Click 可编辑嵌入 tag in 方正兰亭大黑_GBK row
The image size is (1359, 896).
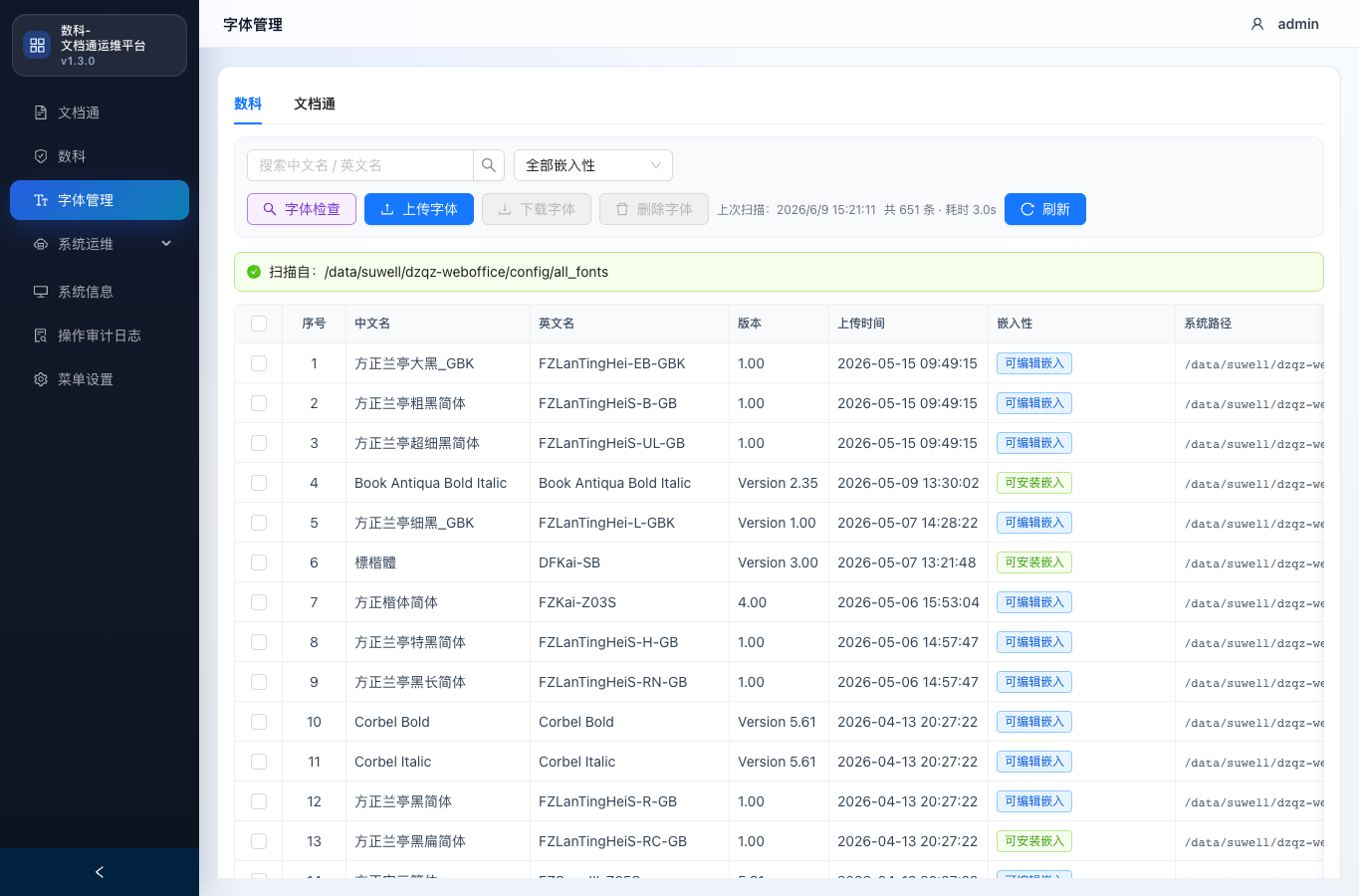(x=1034, y=363)
